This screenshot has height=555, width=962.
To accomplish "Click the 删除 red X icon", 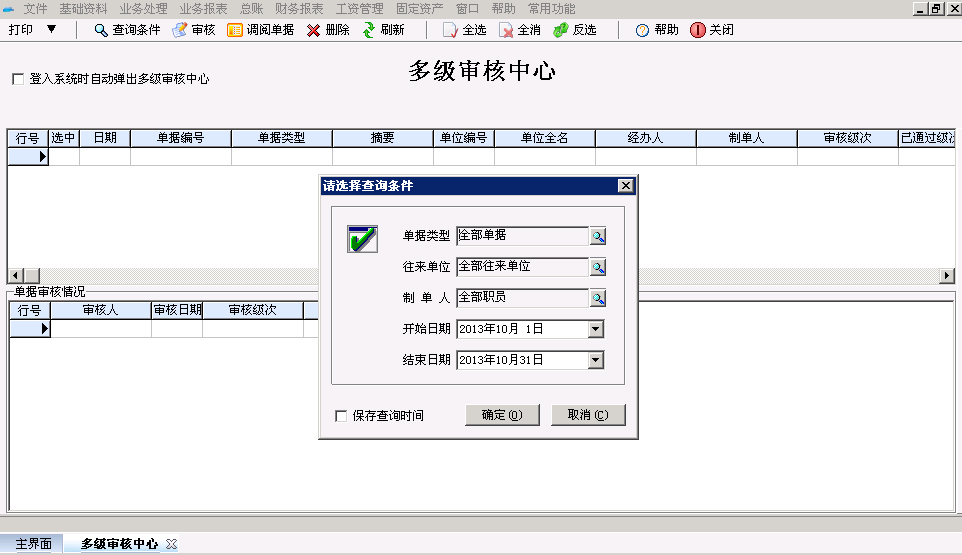I will tap(314, 30).
